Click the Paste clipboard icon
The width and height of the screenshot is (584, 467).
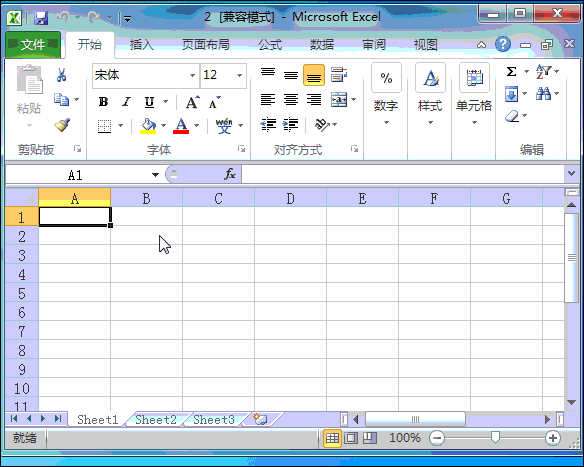pyautogui.click(x=29, y=79)
